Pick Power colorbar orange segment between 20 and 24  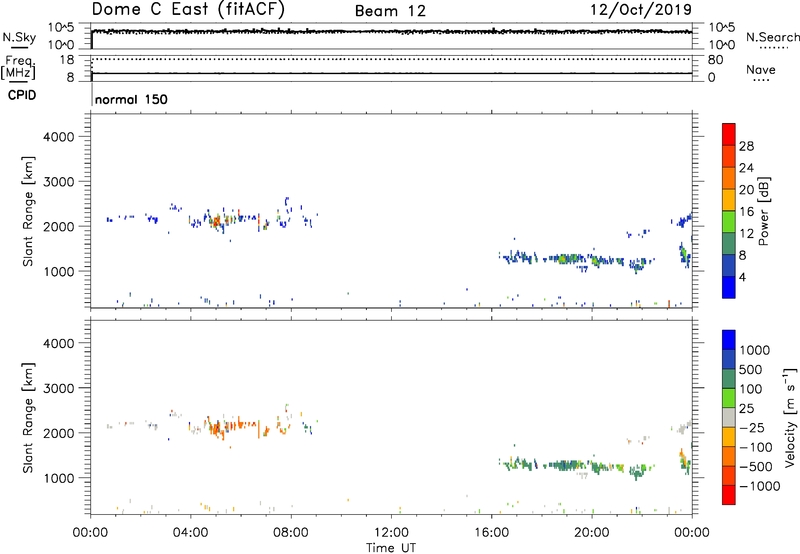click(x=729, y=178)
